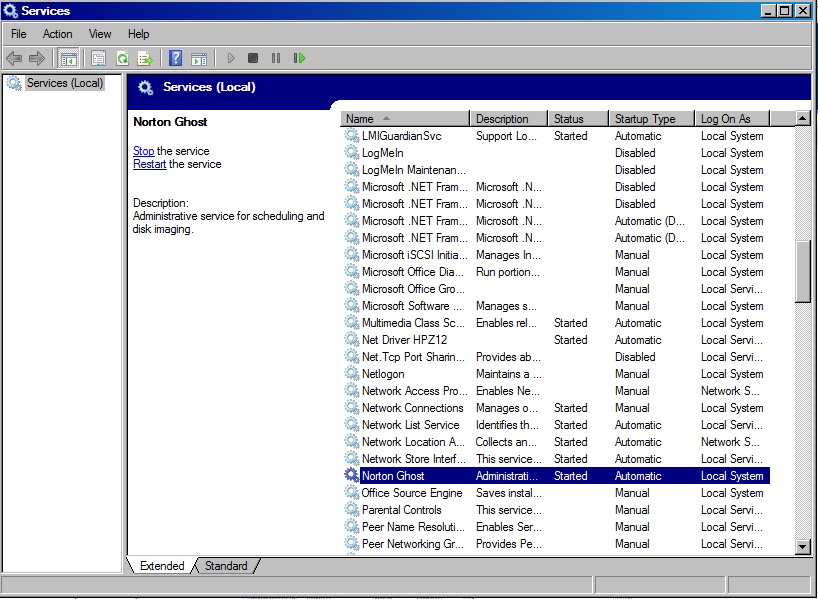818x599 pixels.
Task: Click the Export List toolbar icon
Action: coord(145,58)
